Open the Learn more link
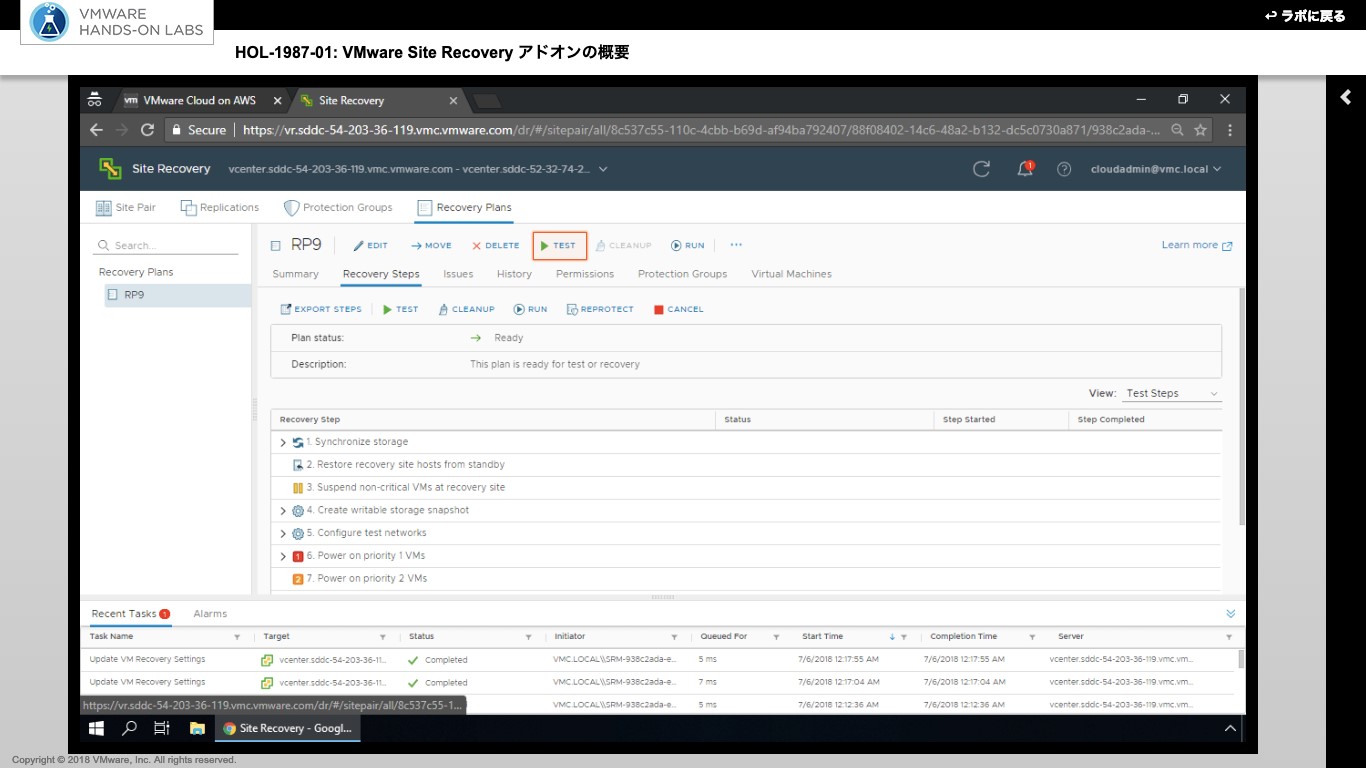Image resolution: width=1366 pixels, height=768 pixels. point(1197,245)
